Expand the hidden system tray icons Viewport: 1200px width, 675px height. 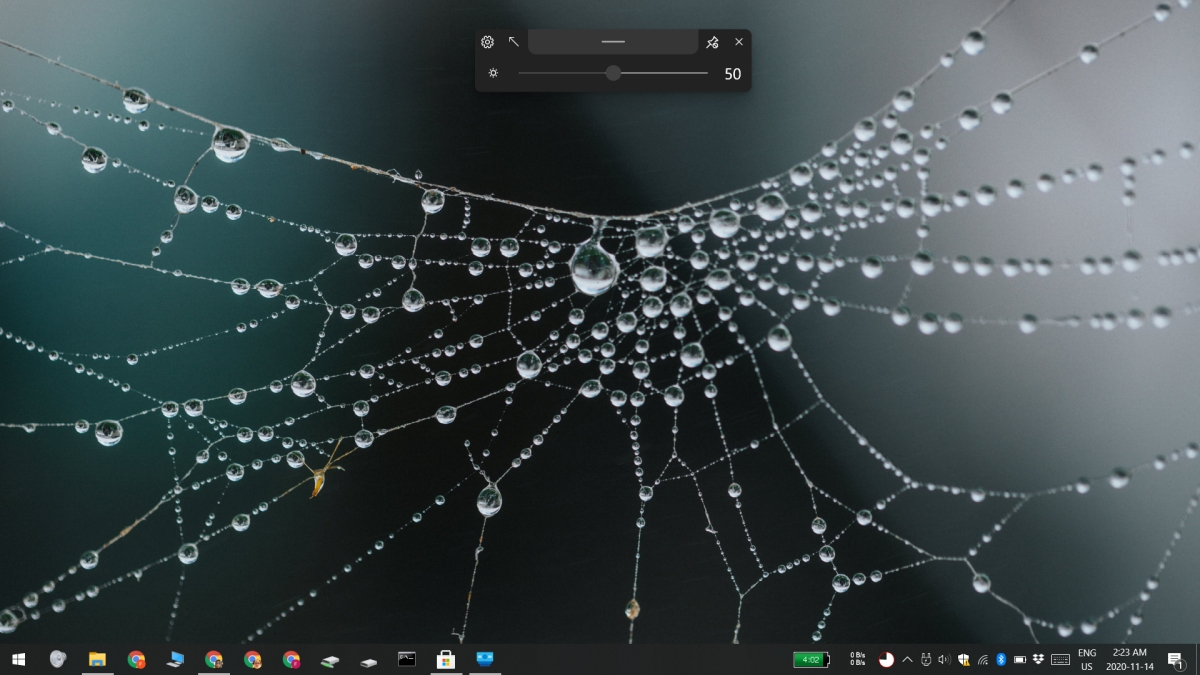pyautogui.click(x=906, y=660)
